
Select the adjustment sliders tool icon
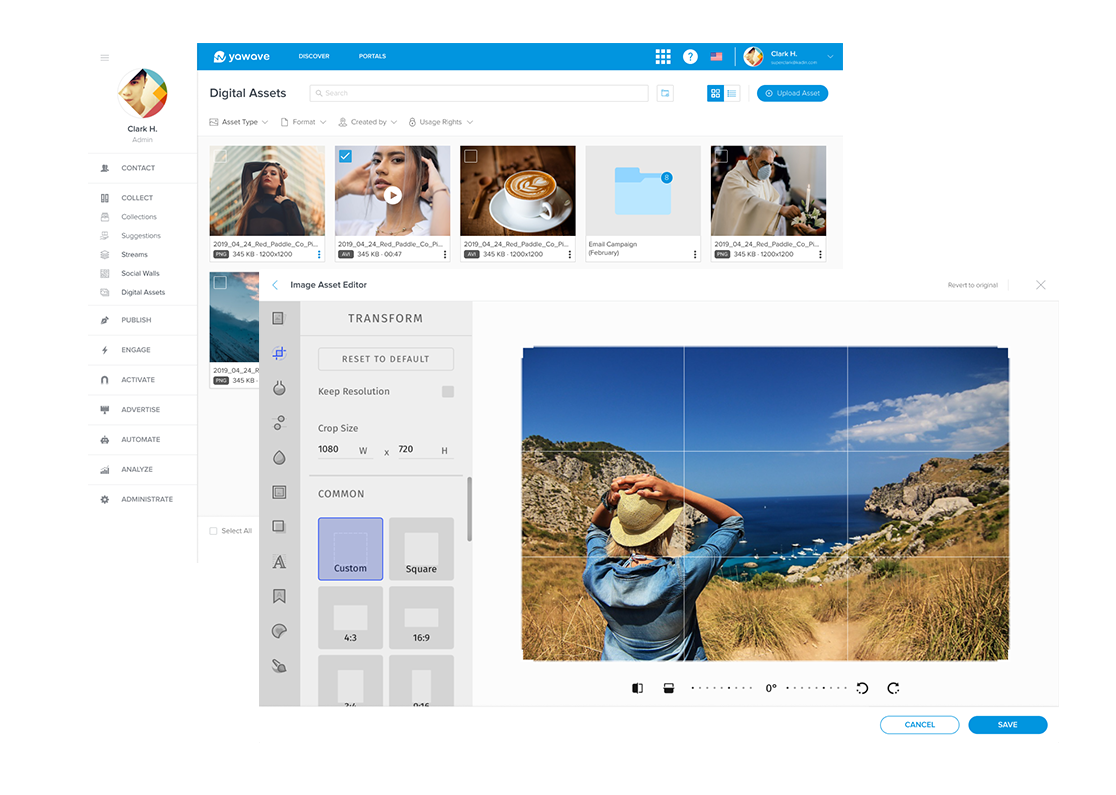click(279, 423)
